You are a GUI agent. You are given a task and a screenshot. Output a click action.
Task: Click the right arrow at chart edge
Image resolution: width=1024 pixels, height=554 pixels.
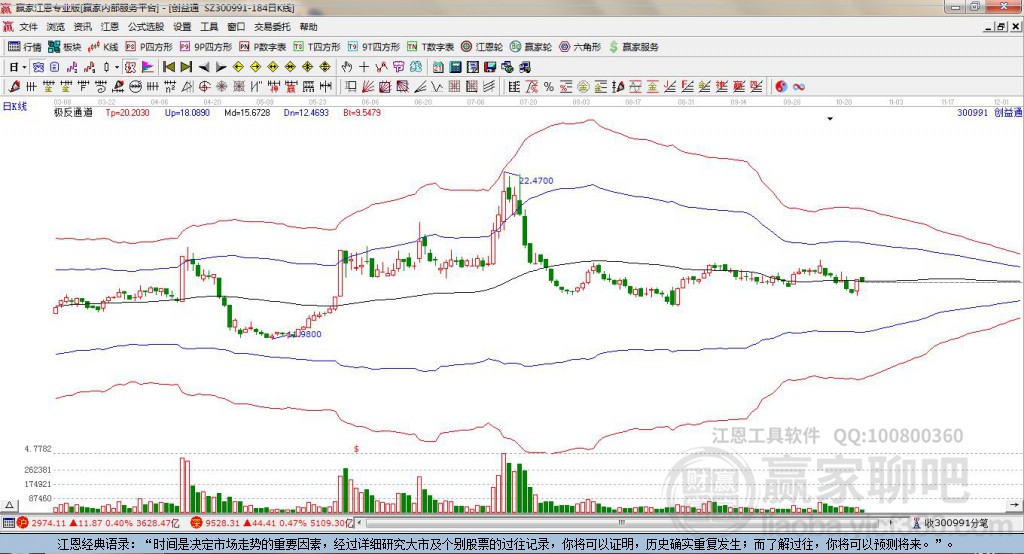(x=1014, y=505)
